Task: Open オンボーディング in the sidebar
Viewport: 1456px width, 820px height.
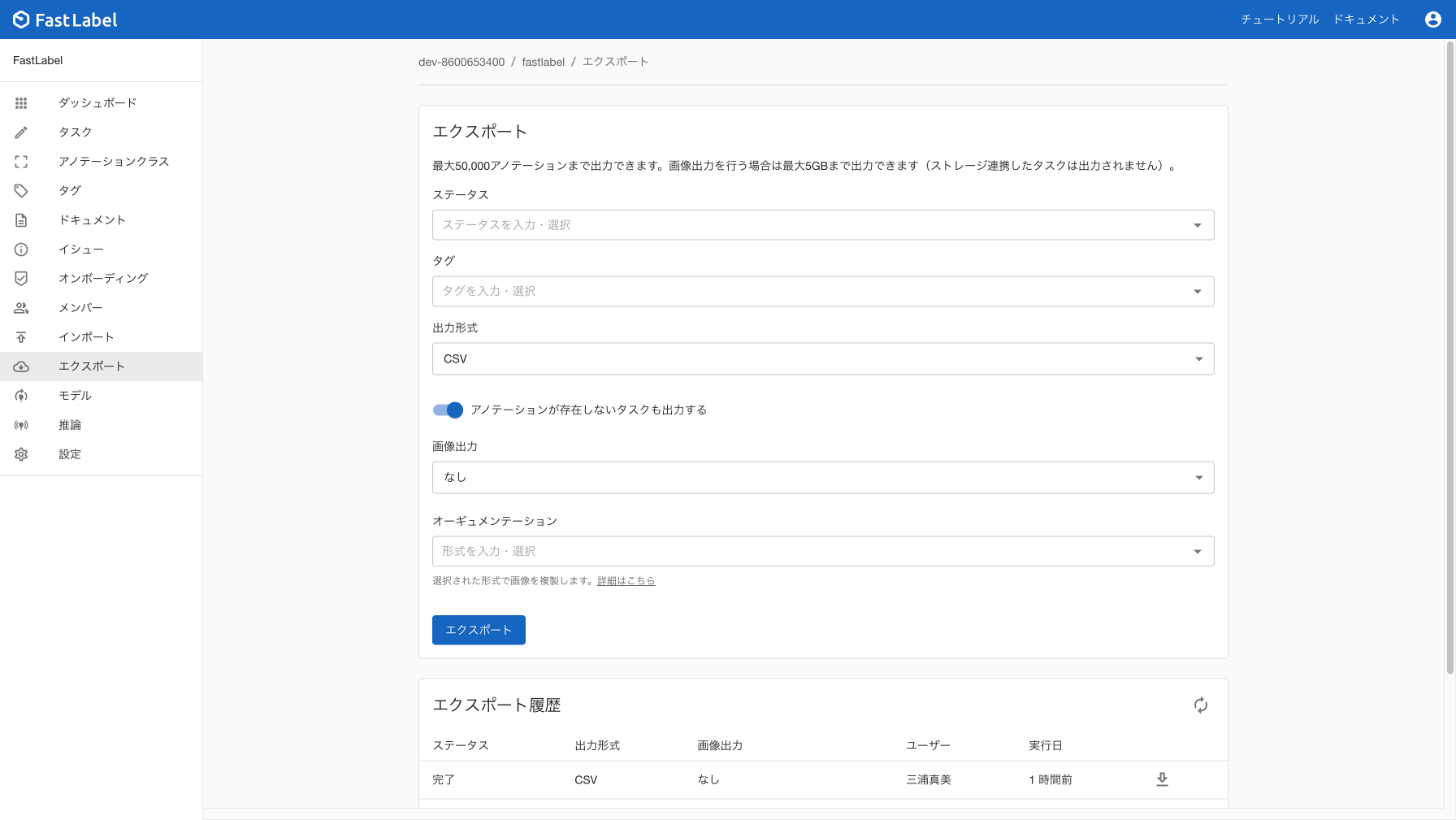Action: pyautogui.click(x=103, y=279)
